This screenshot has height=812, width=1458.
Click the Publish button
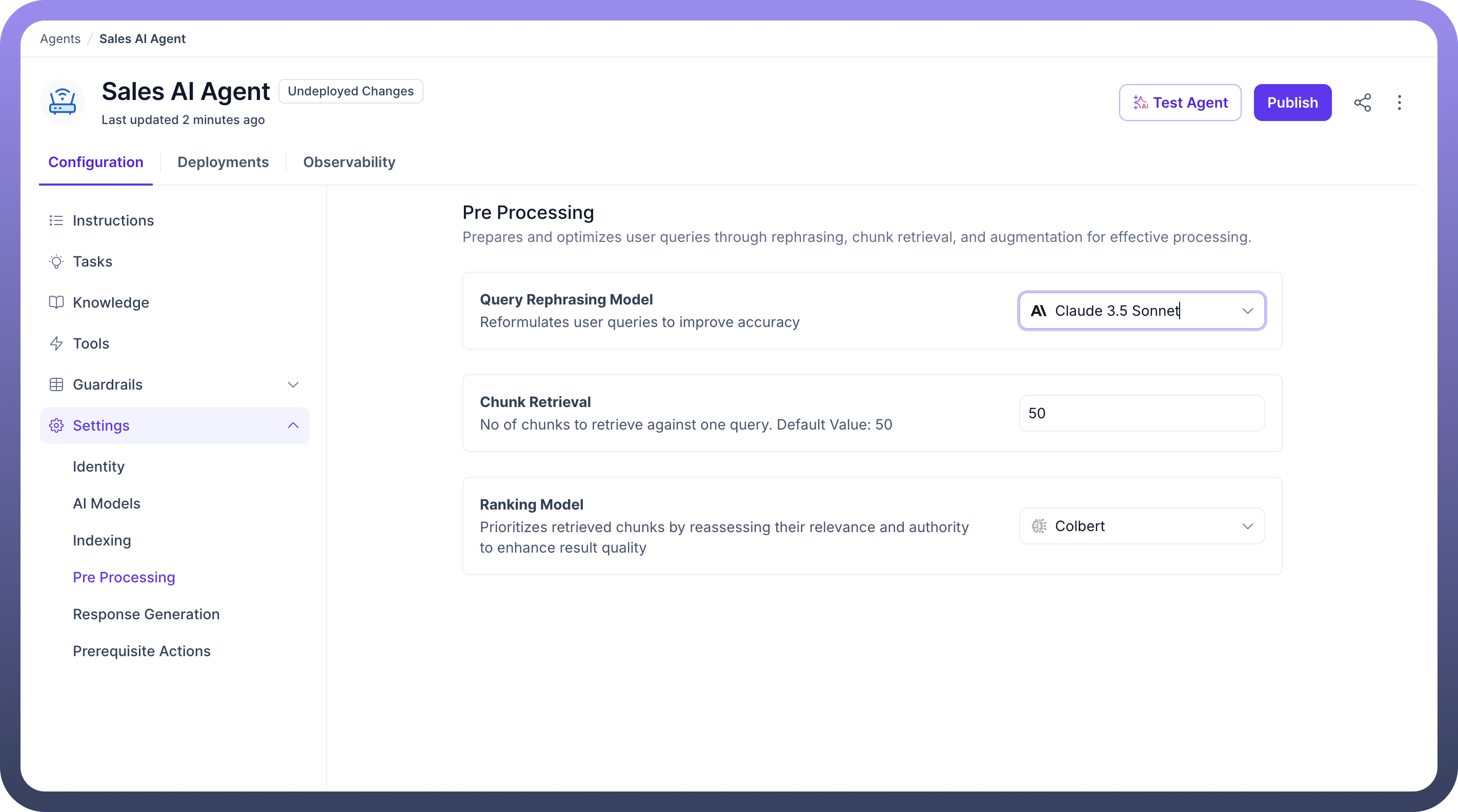tap(1292, 103)
